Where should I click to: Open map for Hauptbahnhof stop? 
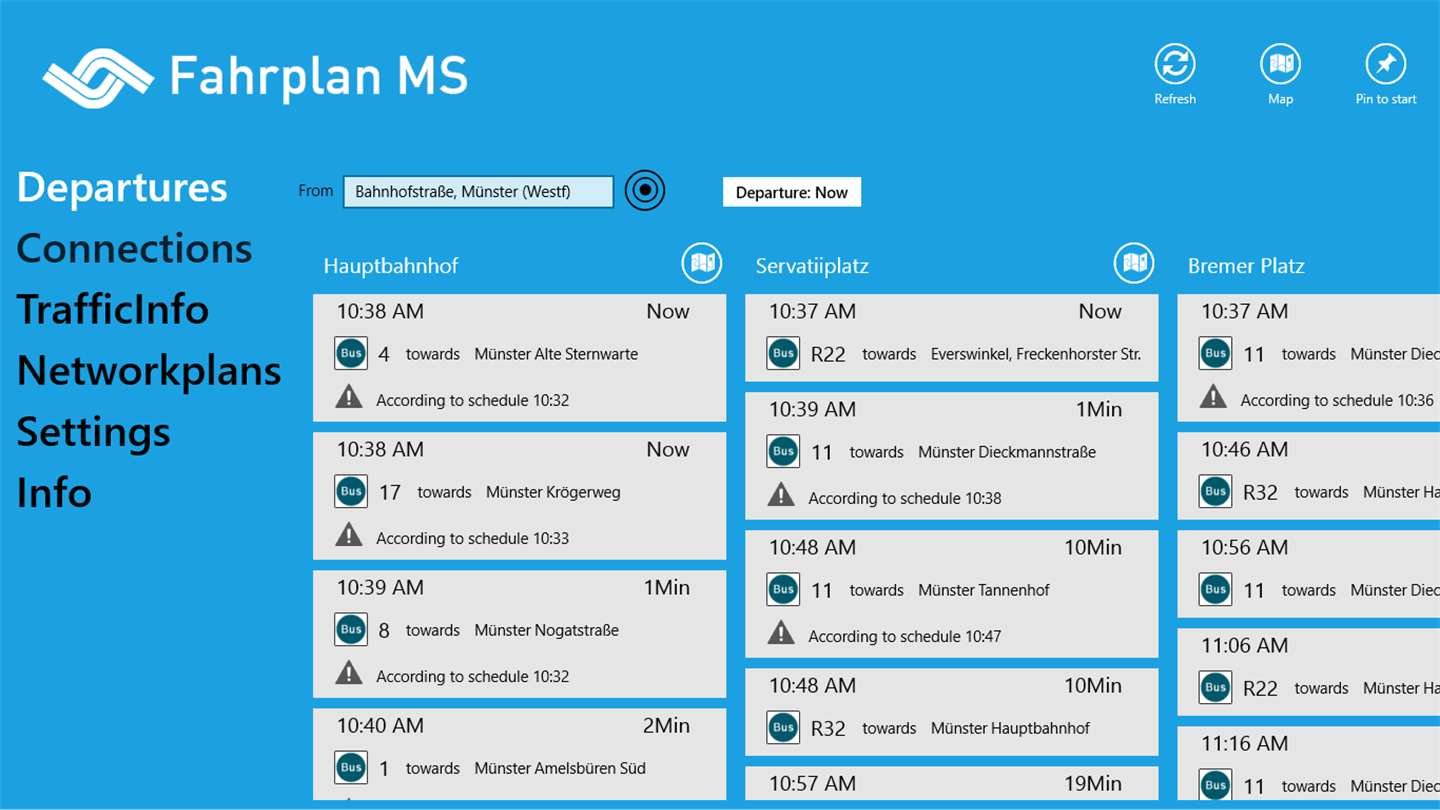pyautogui.click(x=702, y=263)
